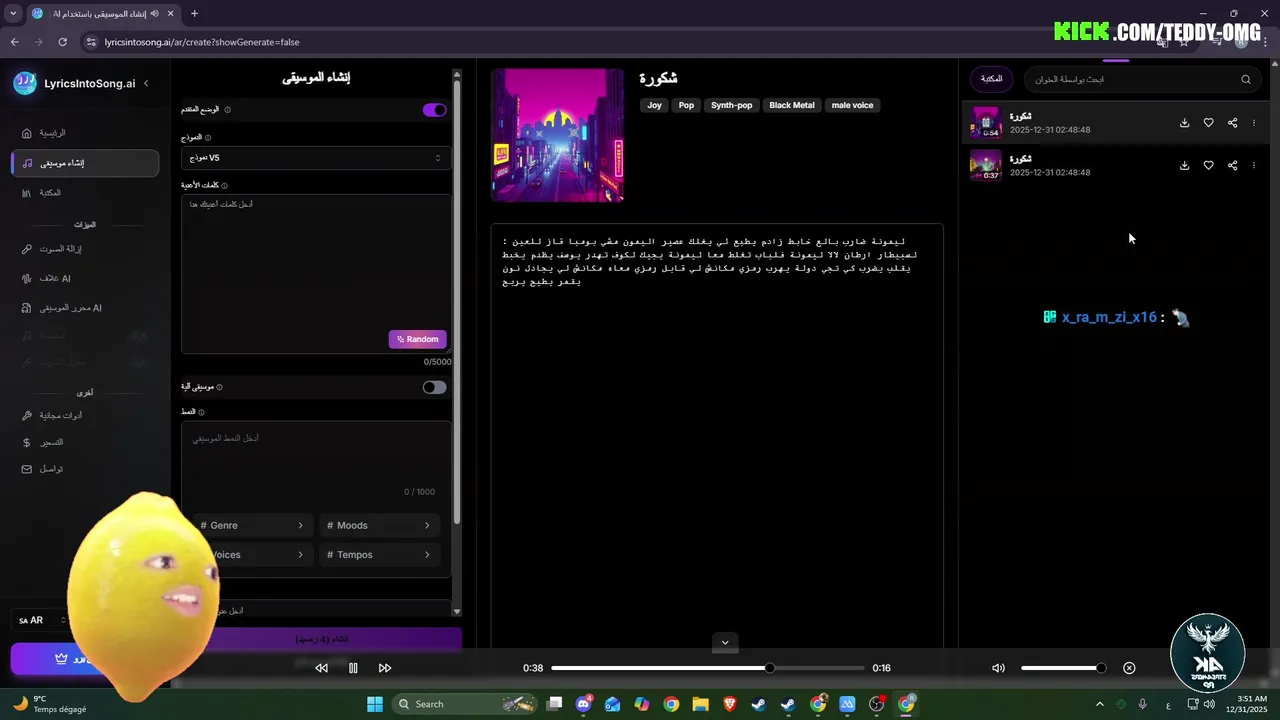Image resolution: width=1280 pixels, height=720 pixels.
Task: Close the bottom audio player
Action: (1129, 668)
